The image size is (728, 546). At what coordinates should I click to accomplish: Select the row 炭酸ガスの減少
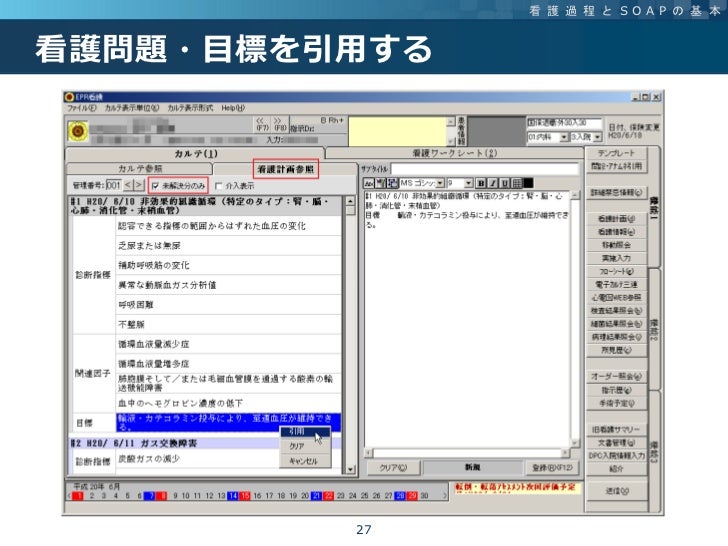click(228, 459)
